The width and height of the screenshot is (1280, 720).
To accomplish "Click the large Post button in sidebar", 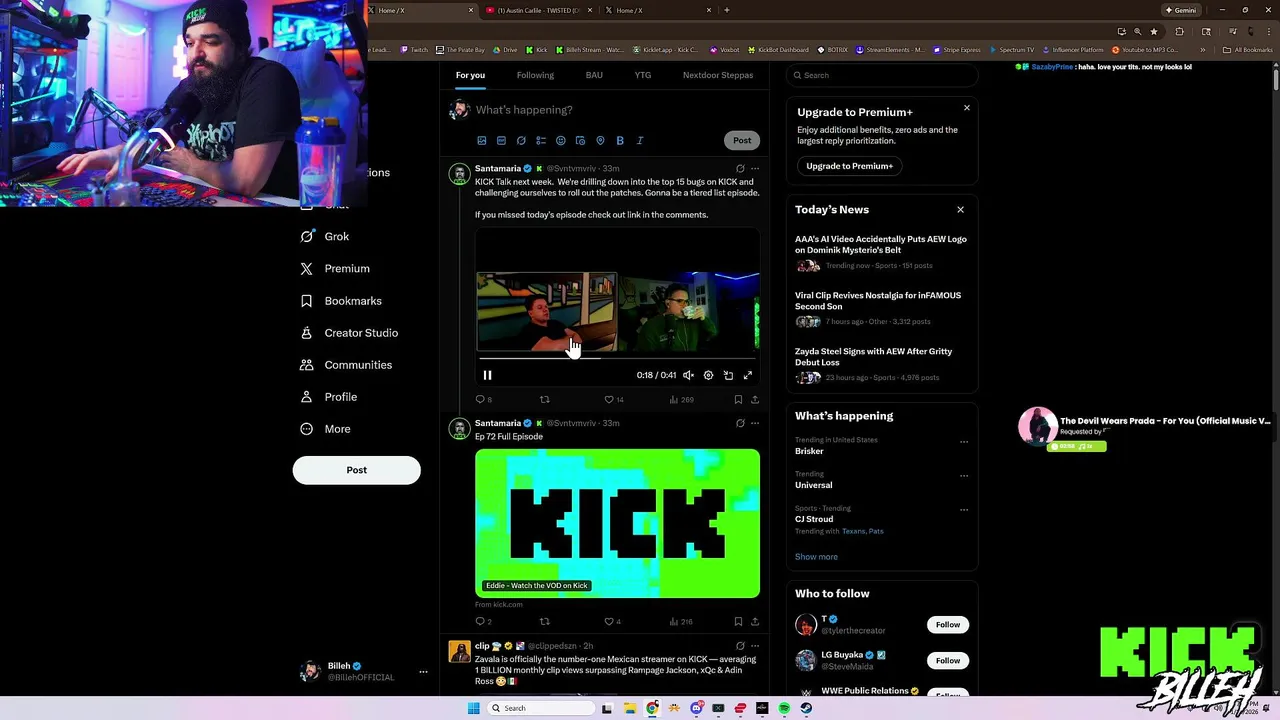I will pos(356,470).
